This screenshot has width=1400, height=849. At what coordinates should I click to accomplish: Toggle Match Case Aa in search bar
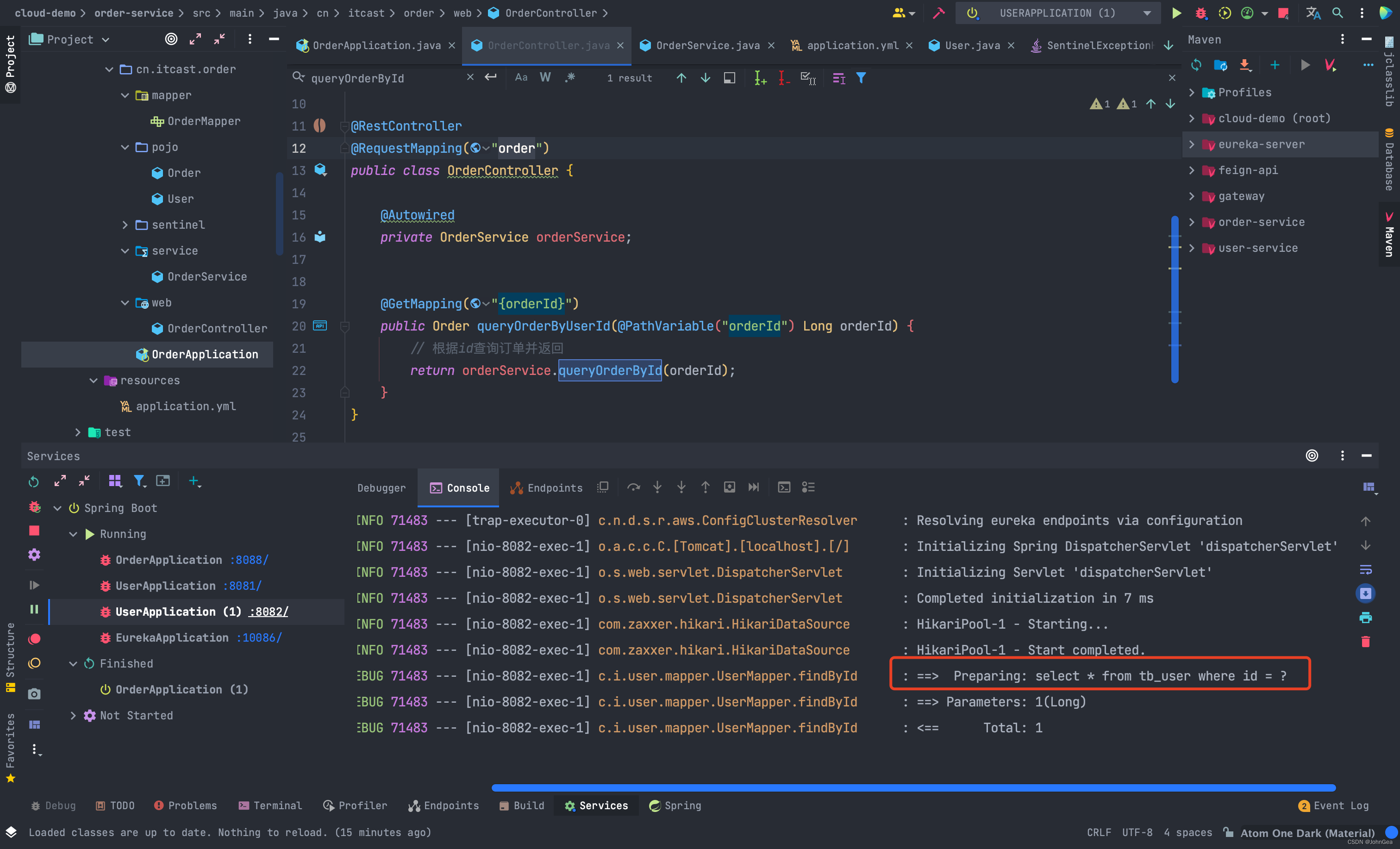(x=521, y=78)
